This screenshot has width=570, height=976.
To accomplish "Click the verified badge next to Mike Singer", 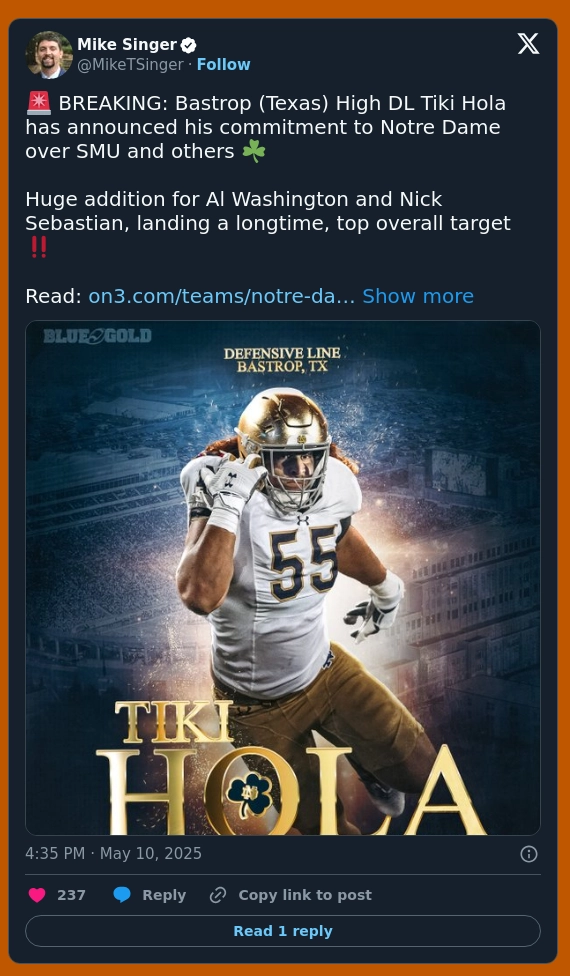I will pos(189,45).
